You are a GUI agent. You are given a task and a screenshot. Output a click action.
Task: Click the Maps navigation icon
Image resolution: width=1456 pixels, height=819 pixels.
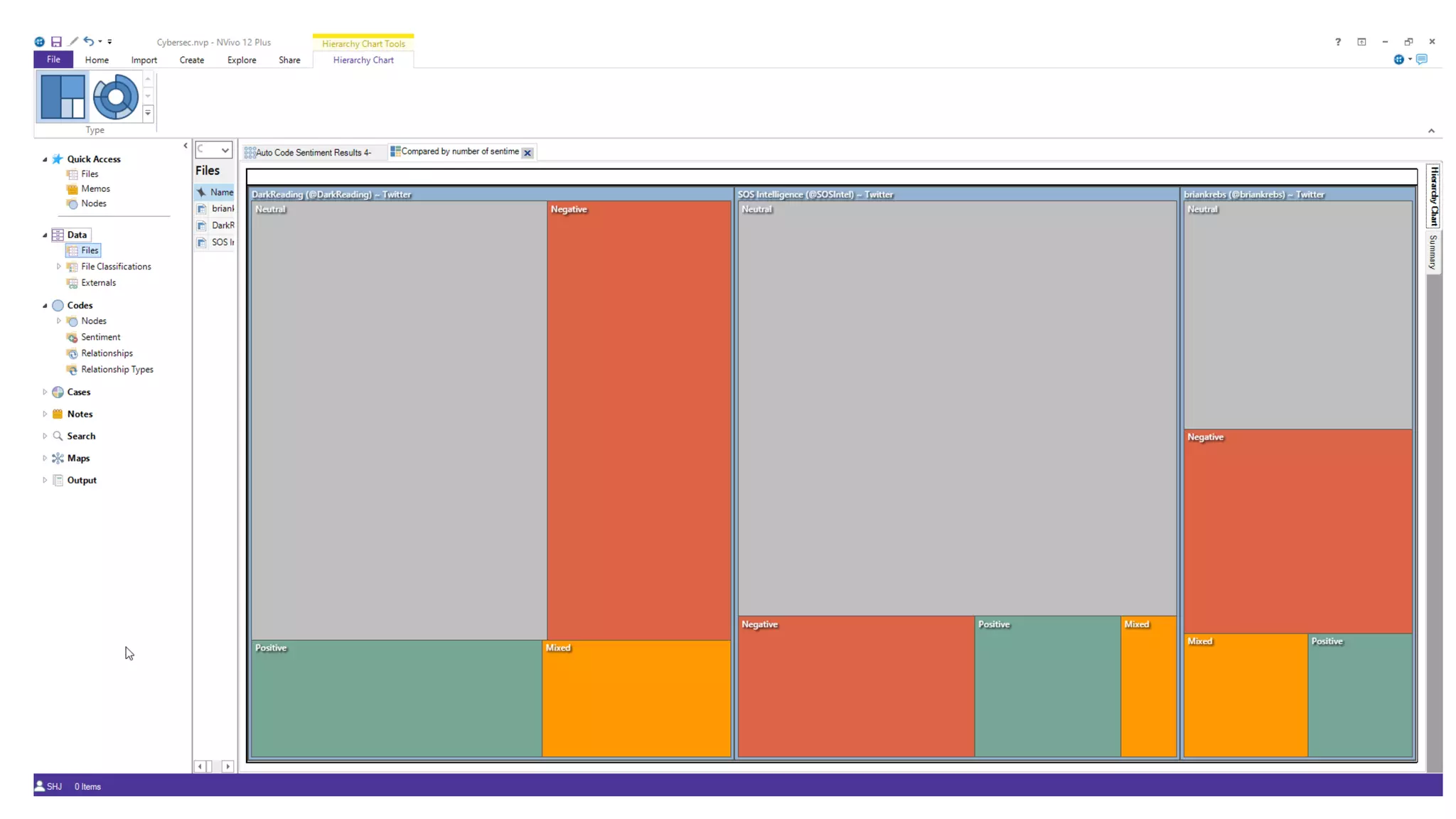click(58, 458)
